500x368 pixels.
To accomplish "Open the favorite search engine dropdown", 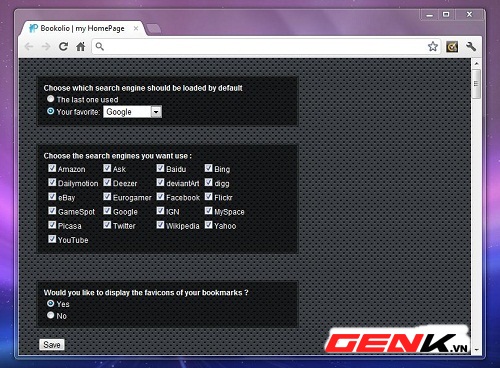I will coord(132,112).
